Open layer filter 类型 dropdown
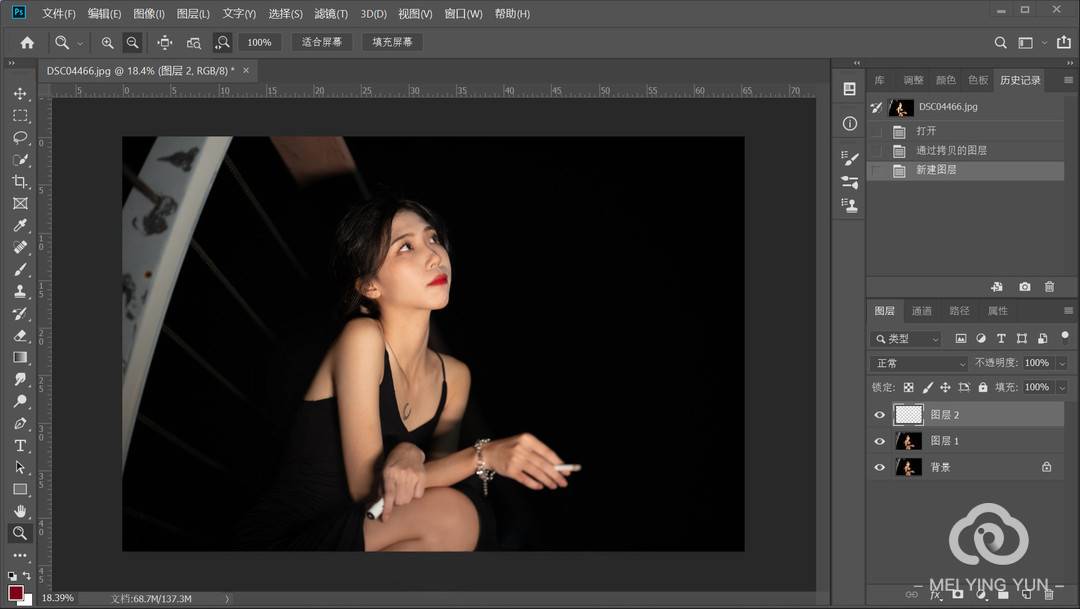This screenshot has height=609, width=1080. coord(906,338)
